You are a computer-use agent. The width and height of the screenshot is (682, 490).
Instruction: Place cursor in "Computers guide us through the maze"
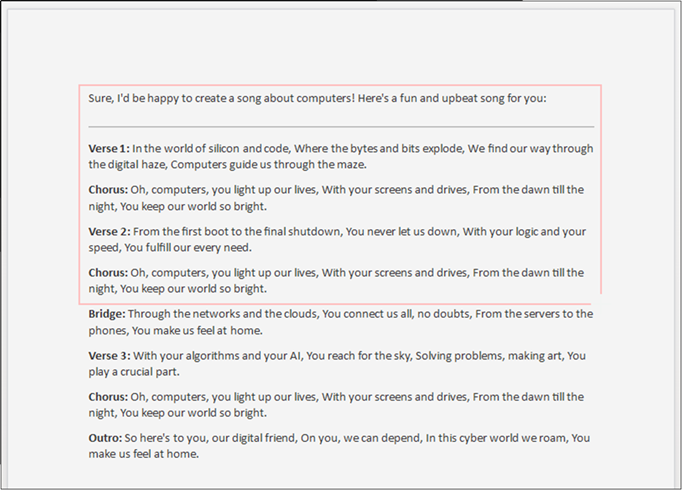(x=268, y=165)
